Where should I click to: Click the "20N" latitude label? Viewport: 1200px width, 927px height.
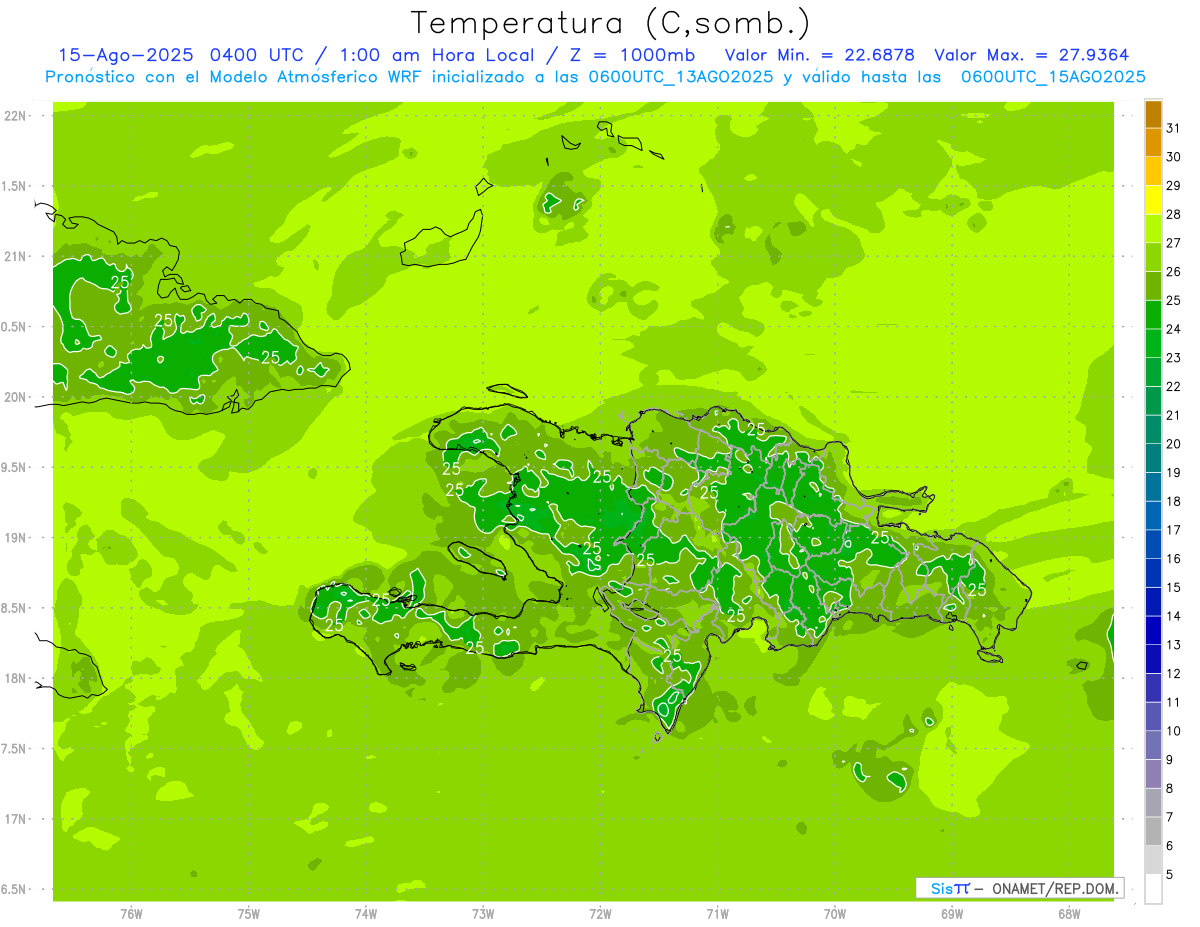(x=17, y=397)
